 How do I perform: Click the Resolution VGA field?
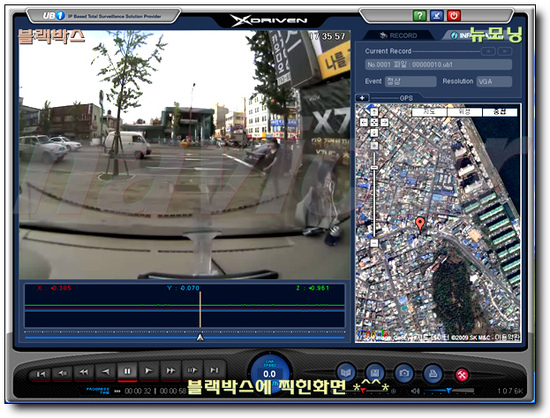[494, 81]
